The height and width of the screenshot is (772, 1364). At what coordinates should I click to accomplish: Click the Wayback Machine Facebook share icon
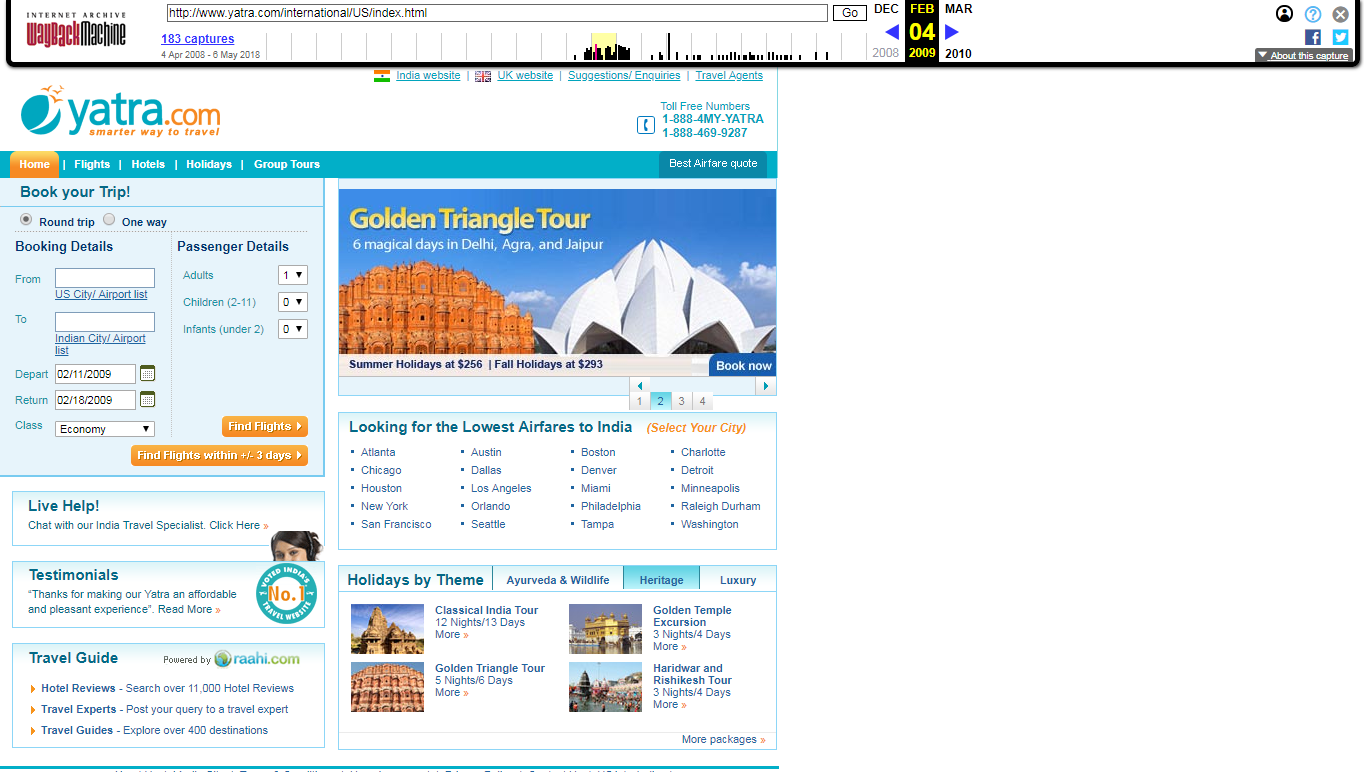coord(1313,37)
